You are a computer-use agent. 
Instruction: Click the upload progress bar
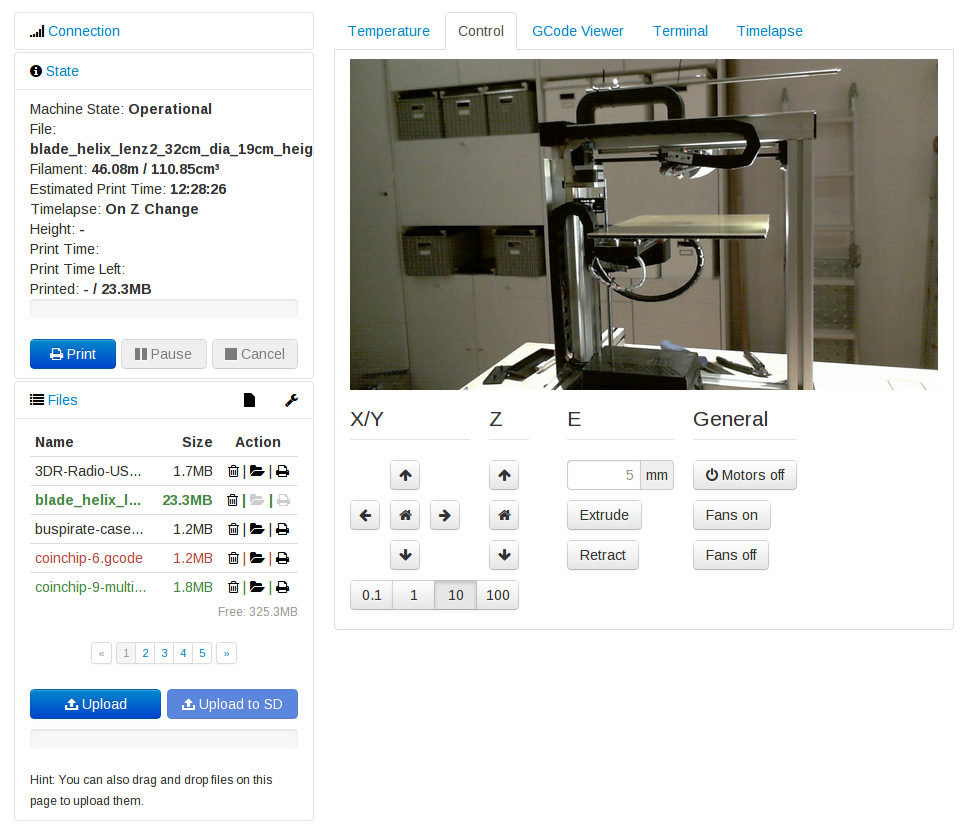164,739
